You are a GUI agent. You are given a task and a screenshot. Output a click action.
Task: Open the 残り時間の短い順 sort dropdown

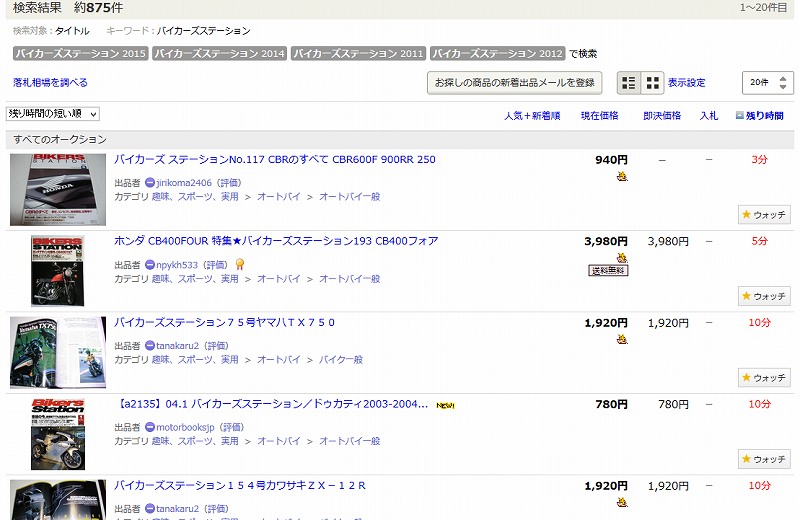(53, 114)
